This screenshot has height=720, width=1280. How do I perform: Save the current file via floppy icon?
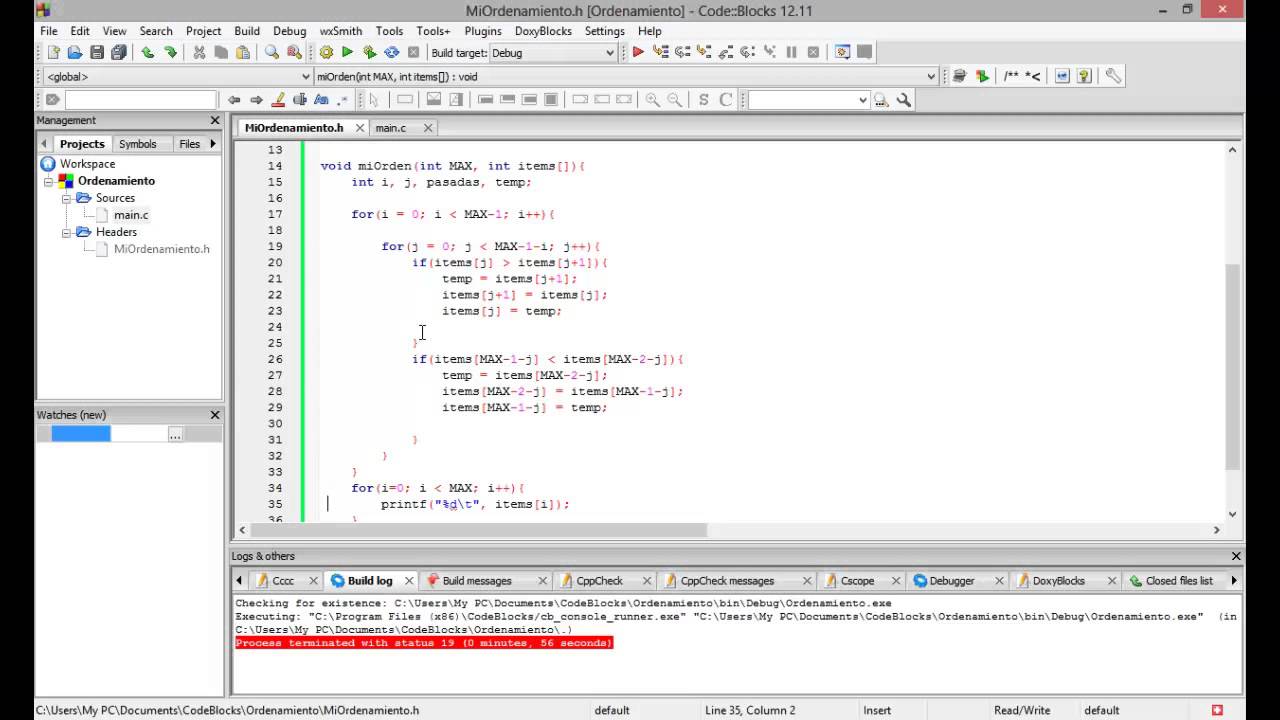click(97, 53)
